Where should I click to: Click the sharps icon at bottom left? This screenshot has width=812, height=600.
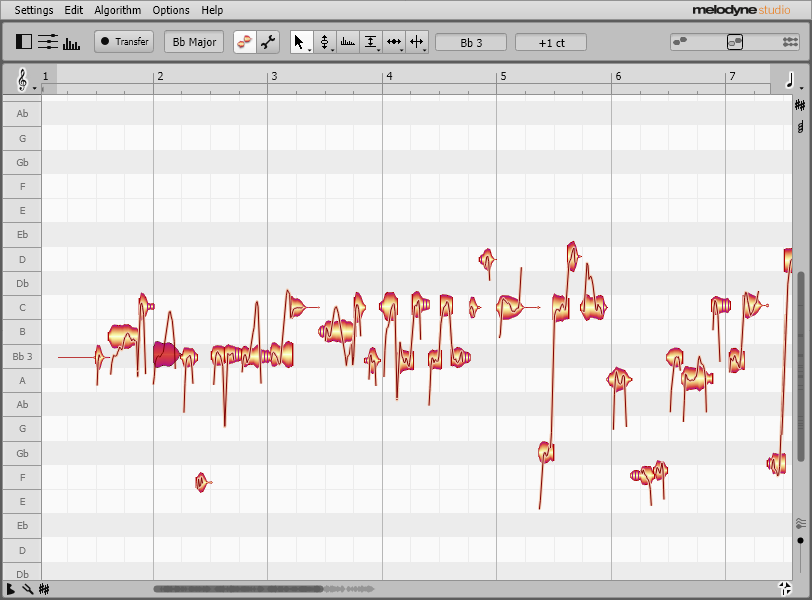pyautogui.click(x=44, y=589)
